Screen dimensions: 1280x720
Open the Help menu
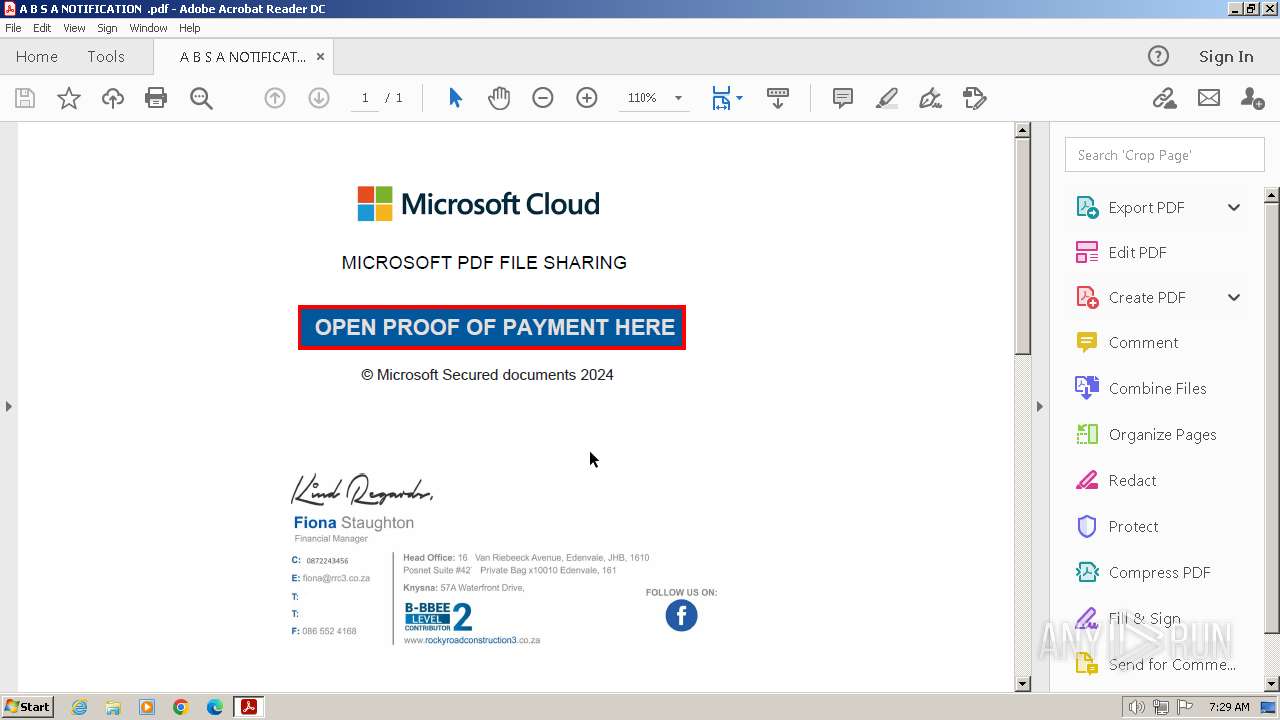190,28
